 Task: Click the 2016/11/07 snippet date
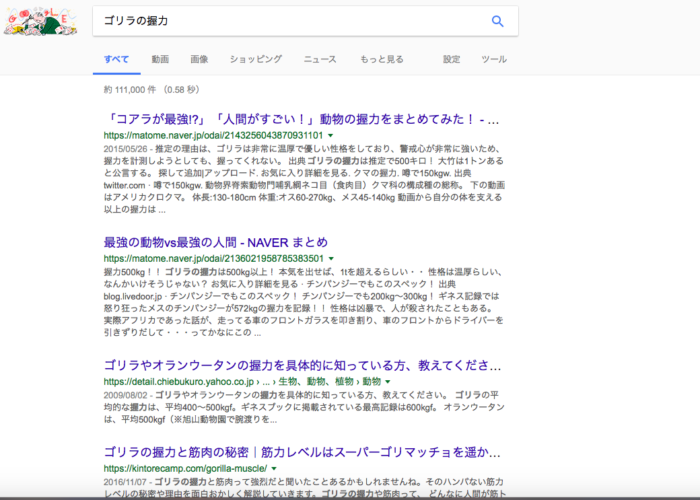[125, 482]
